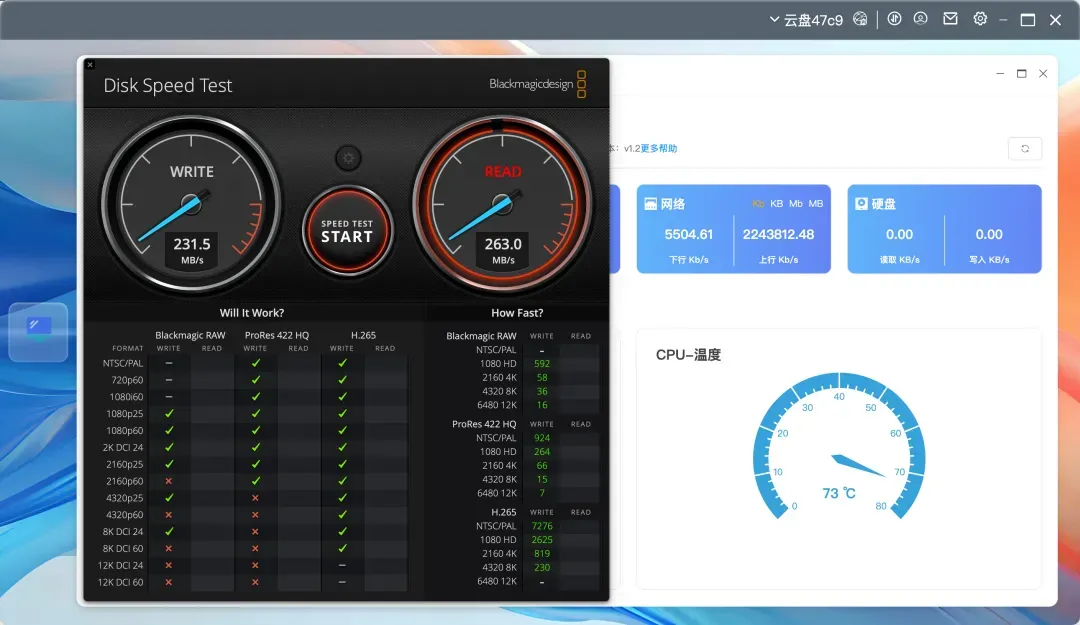Click the WRITE speed gauge
Image resolution: width=1080 pixels, height=625 pixels.
pyautogui.click(x=191, y=204)
